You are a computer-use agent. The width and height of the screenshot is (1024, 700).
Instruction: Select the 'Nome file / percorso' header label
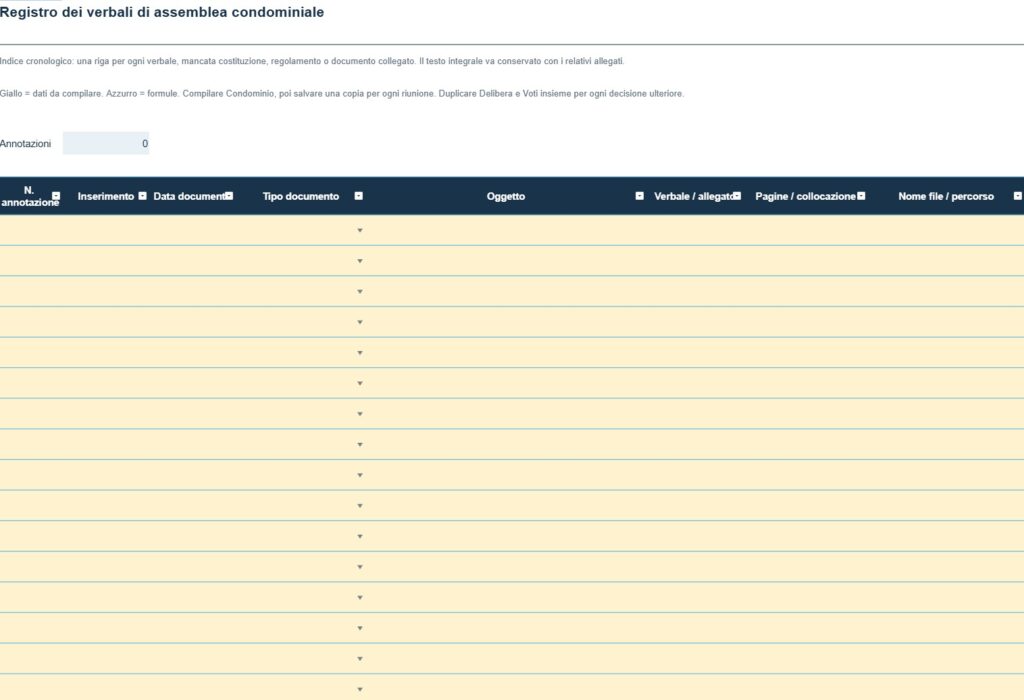point(946,196)
